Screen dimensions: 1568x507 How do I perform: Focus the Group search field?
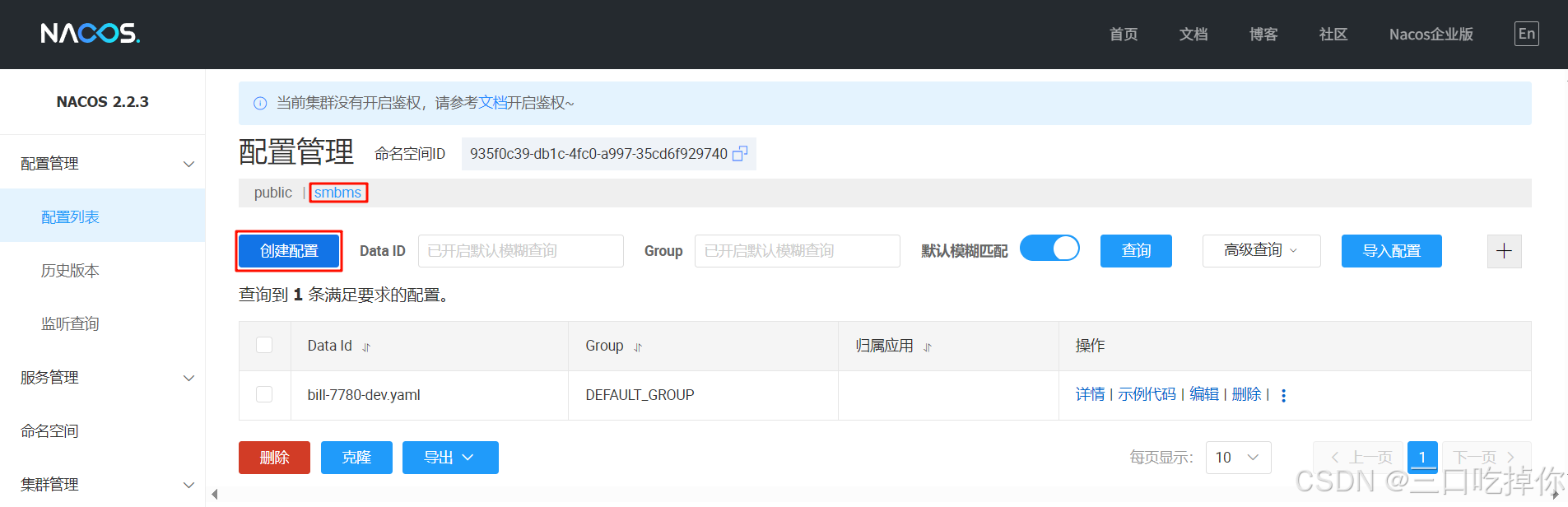click(797, 251)
